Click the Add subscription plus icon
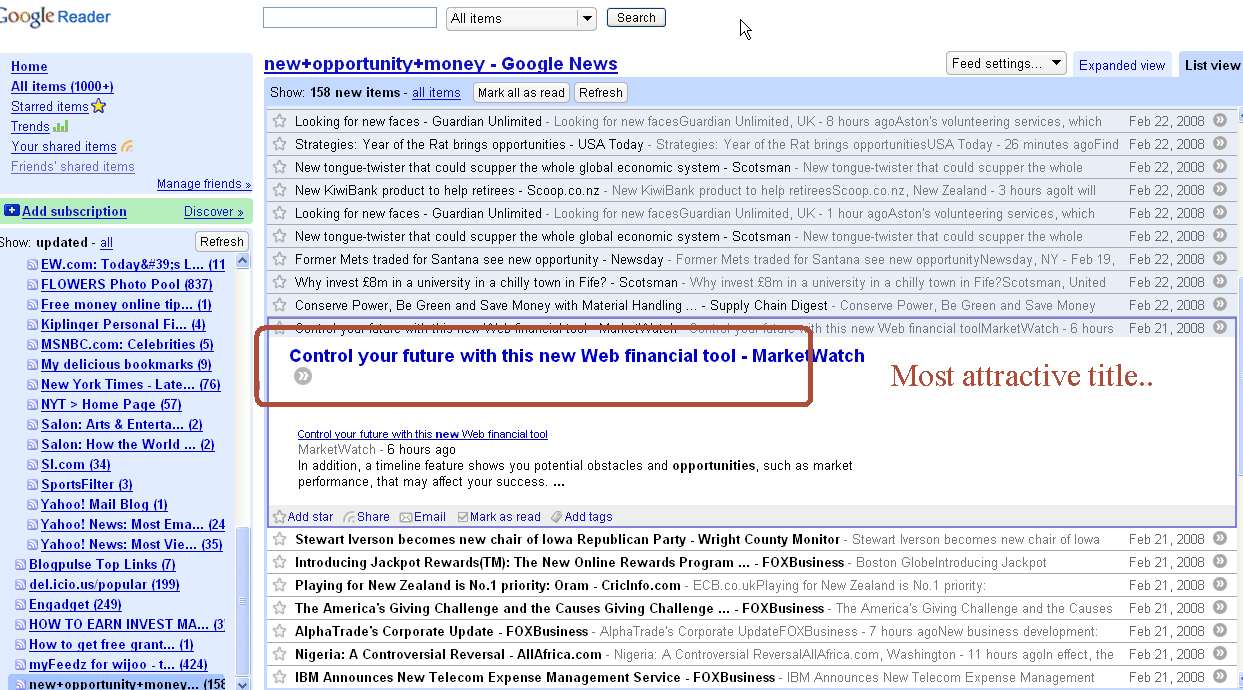The image size is (1243, 690). tap(11, 211)
